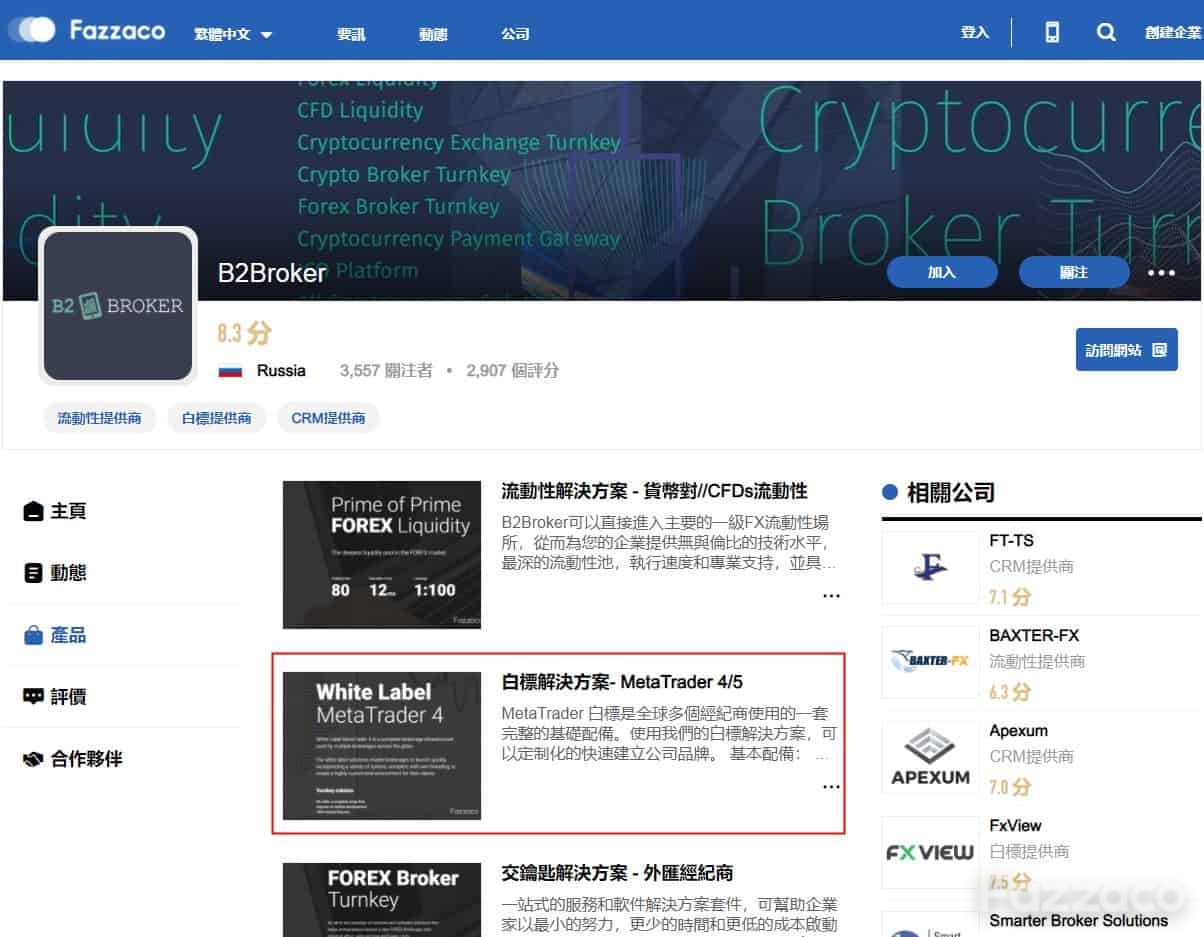Open the FOREX Broker Turnkey thumbnail
1204x937 pixels.
tap(382, 900)
